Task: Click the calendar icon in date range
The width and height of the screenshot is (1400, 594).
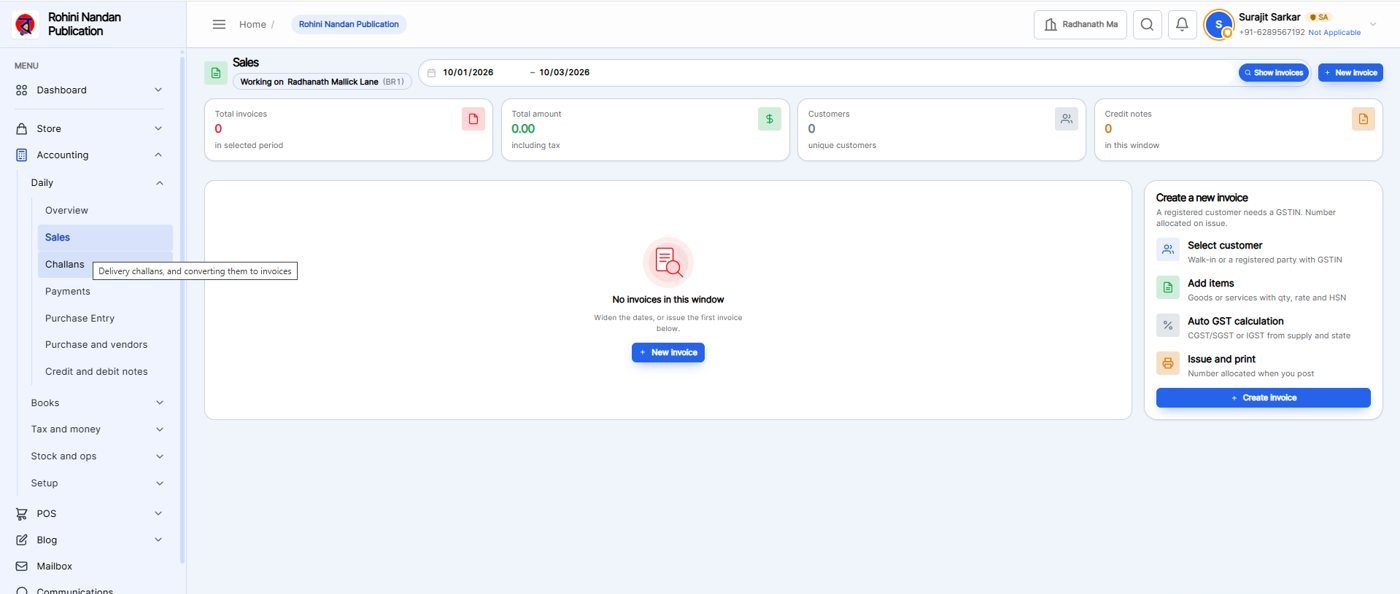Action: click(432, 73)
